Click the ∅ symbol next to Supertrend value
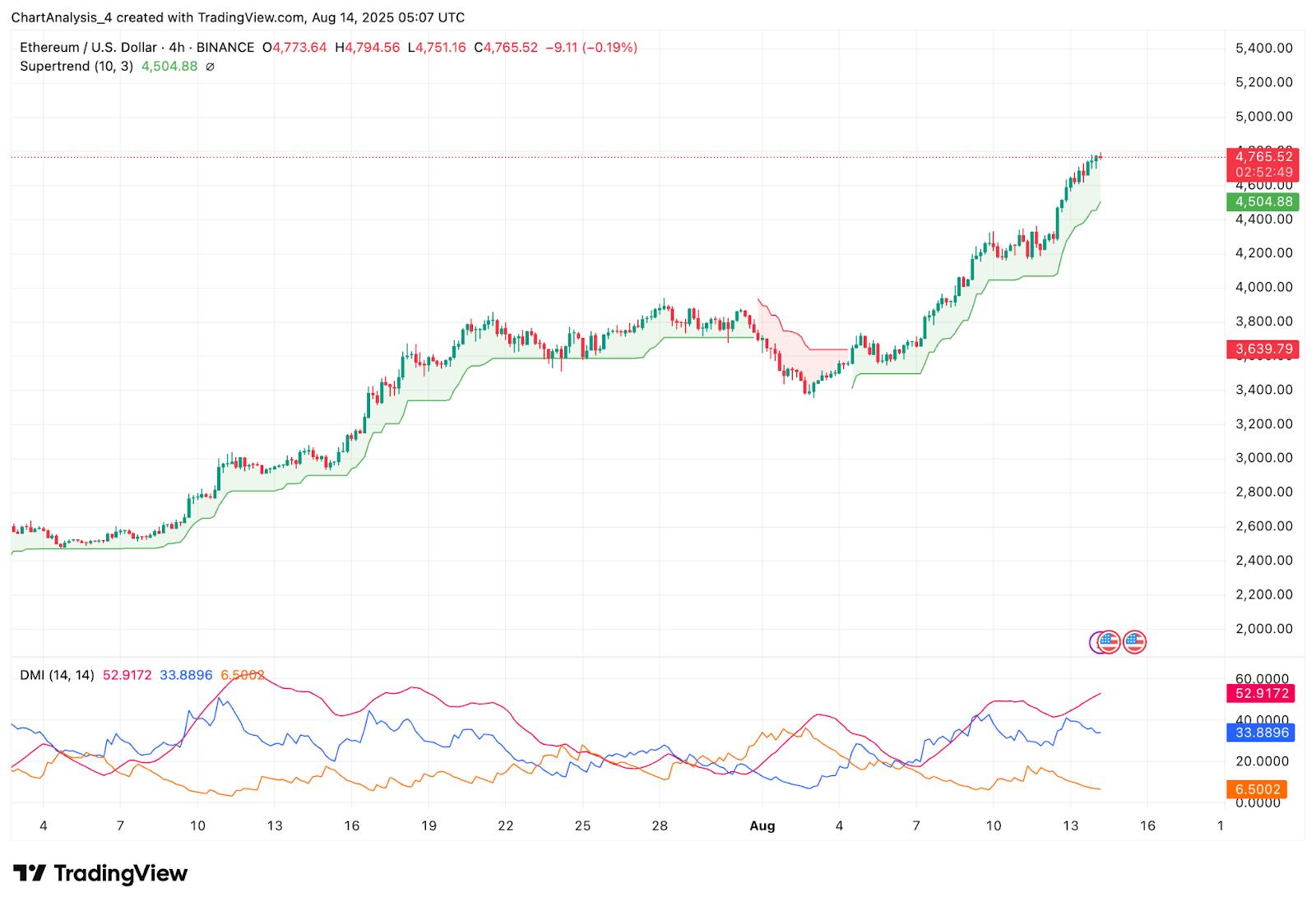The image size is (1316, 906). tap(210, 67)
